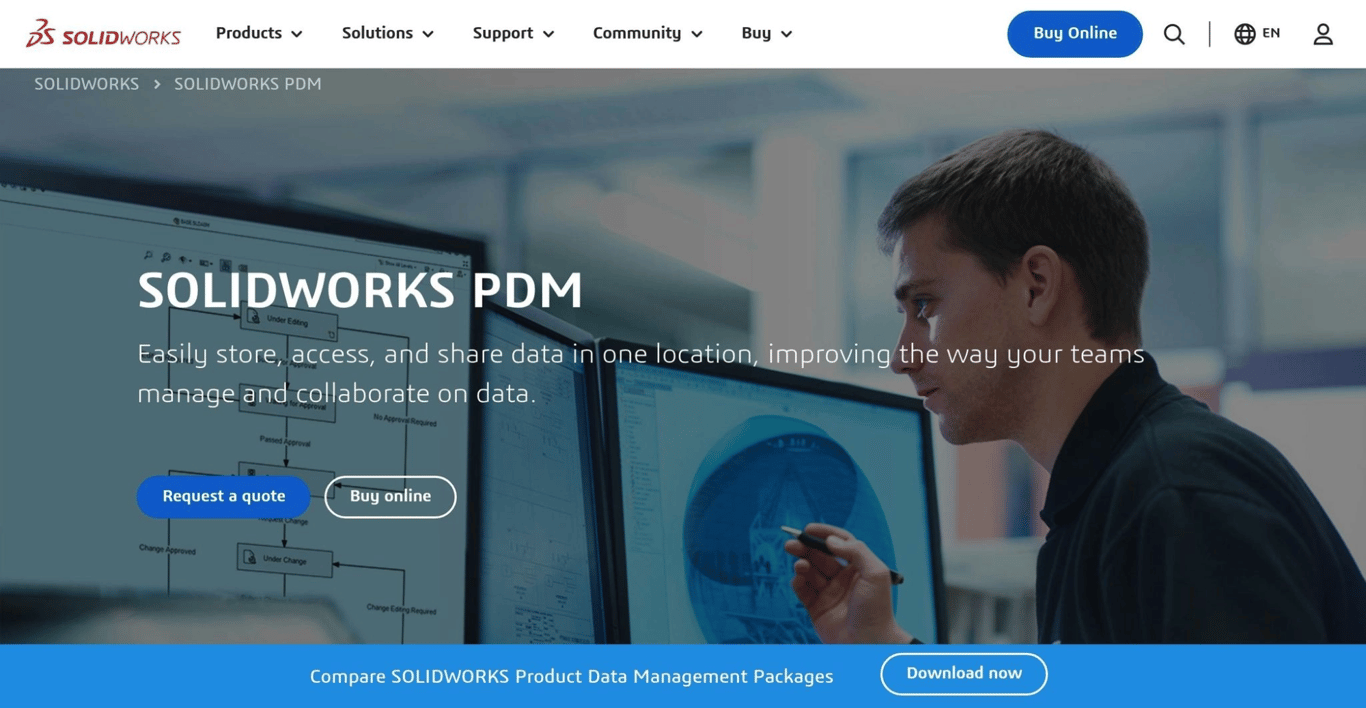Select the SOLIDWORKS PDM breadcrumb
The image size is (1366, 708).
248,84
